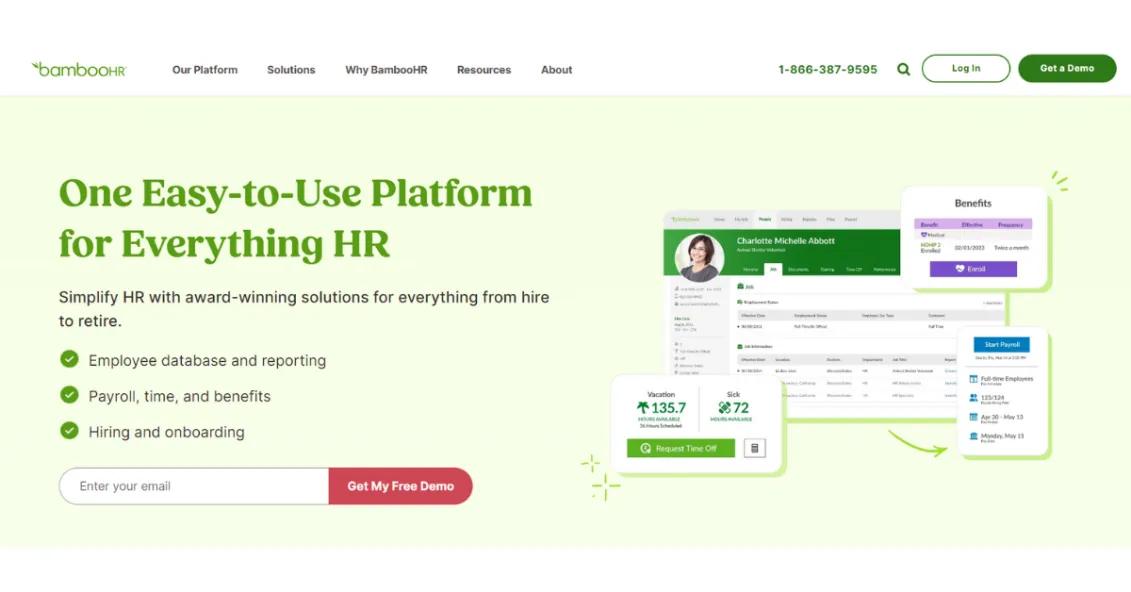Submit the Get My Free Demo button
Viewport: 1131px width, 592px height.
tap(400, 486)
